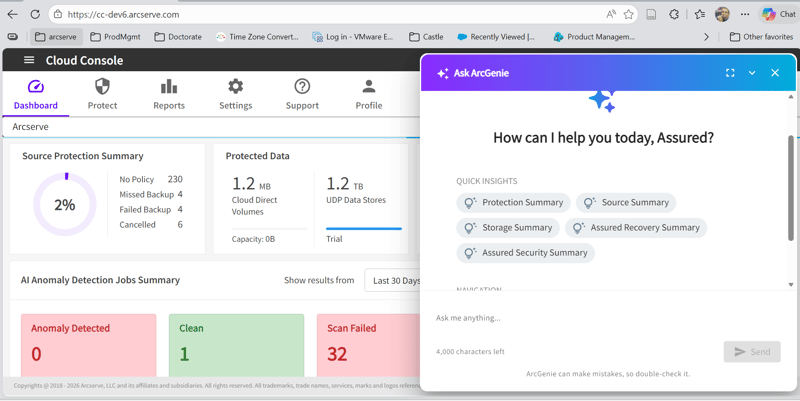Open the Protect tab

[x=102, y=95]
